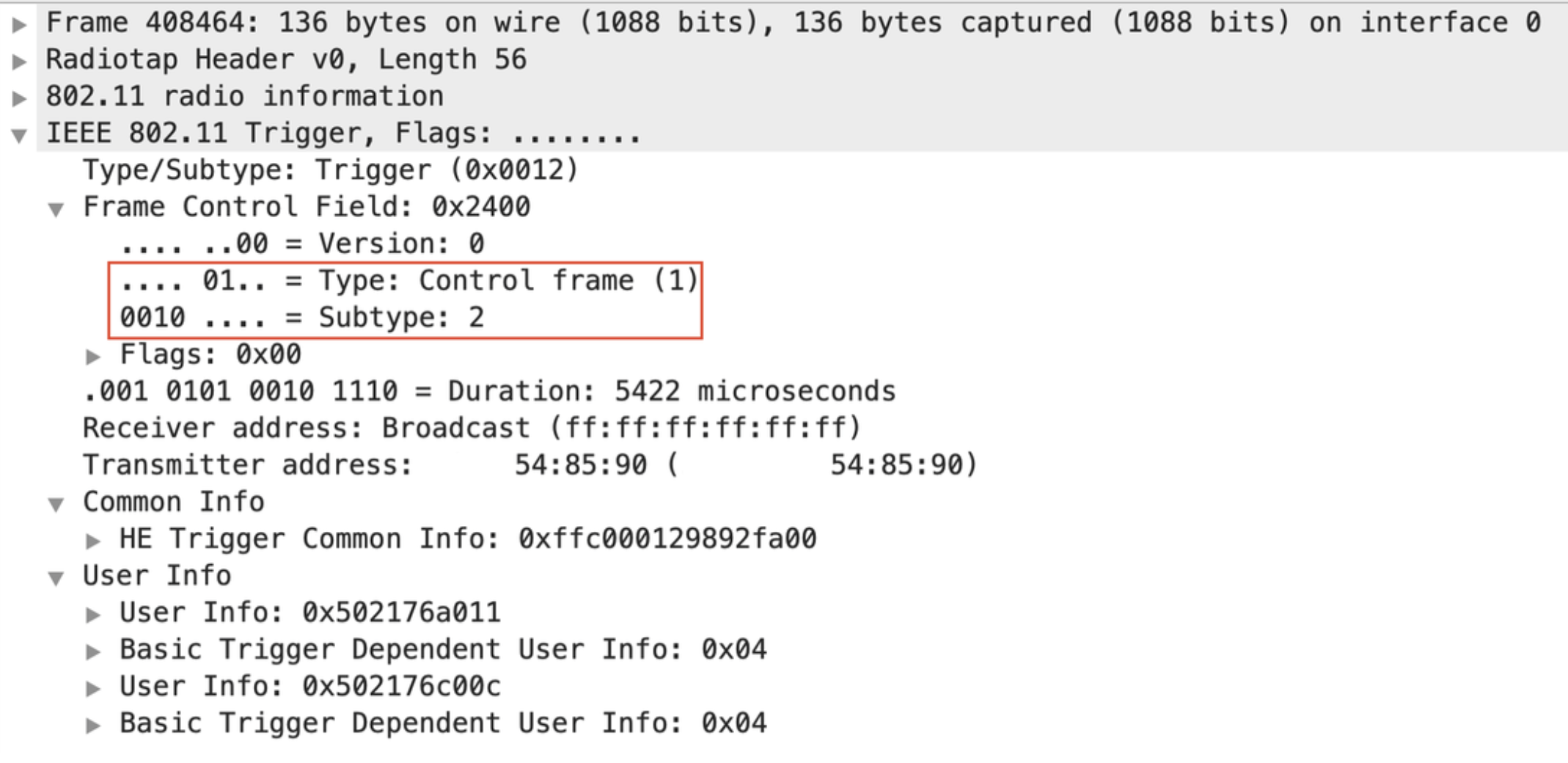
Task: Expand User Info 0x502176a011
Action: click(x=93, y=612)
